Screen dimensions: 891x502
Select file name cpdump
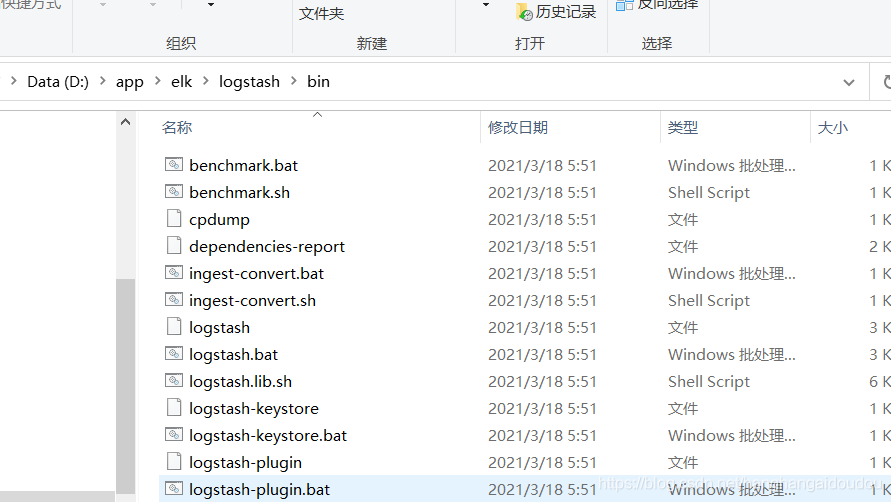pyautogui.click(x=219, y=219)
